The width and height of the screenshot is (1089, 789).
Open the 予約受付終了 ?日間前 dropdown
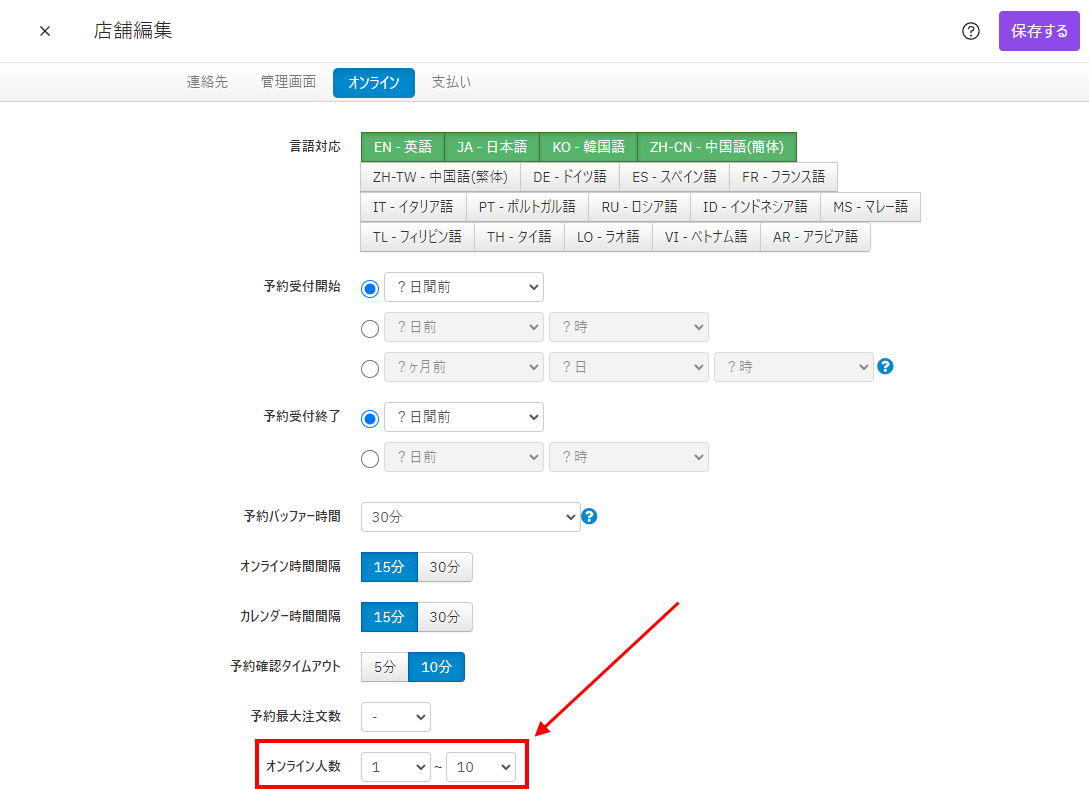(464, 417)
